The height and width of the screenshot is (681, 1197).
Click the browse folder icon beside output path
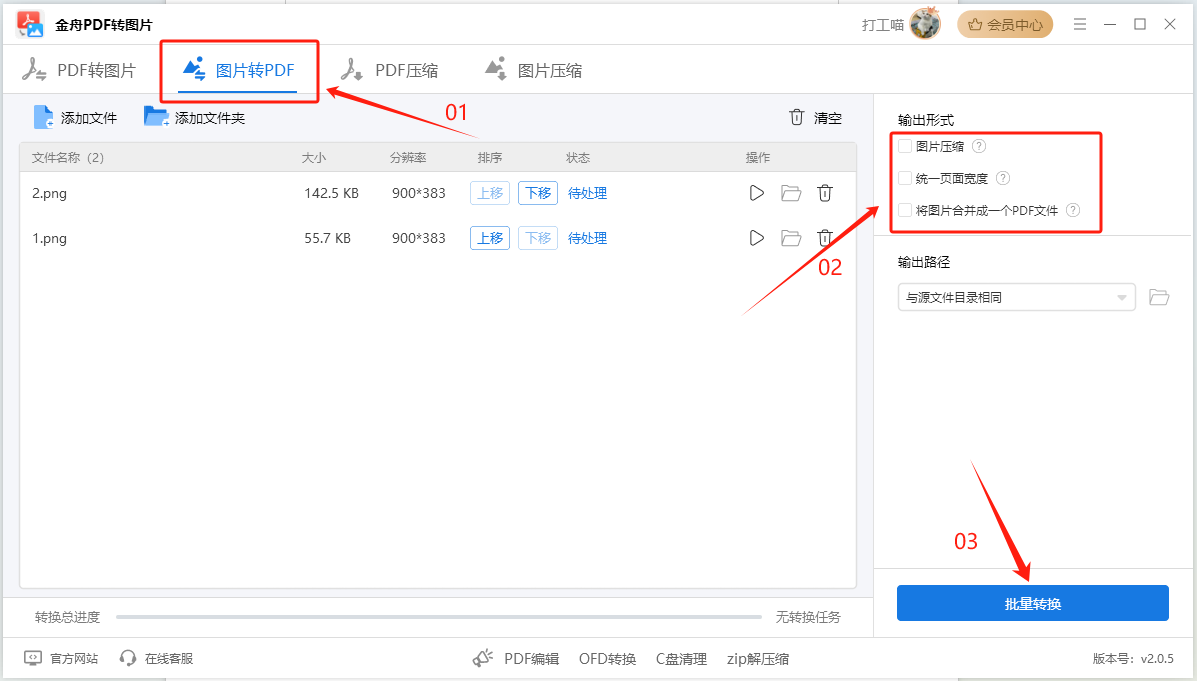(x=1159, y=297)
